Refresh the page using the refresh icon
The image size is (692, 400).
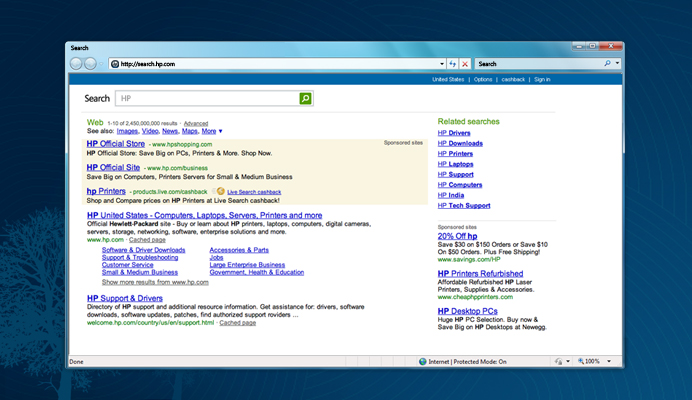[452, 64]
